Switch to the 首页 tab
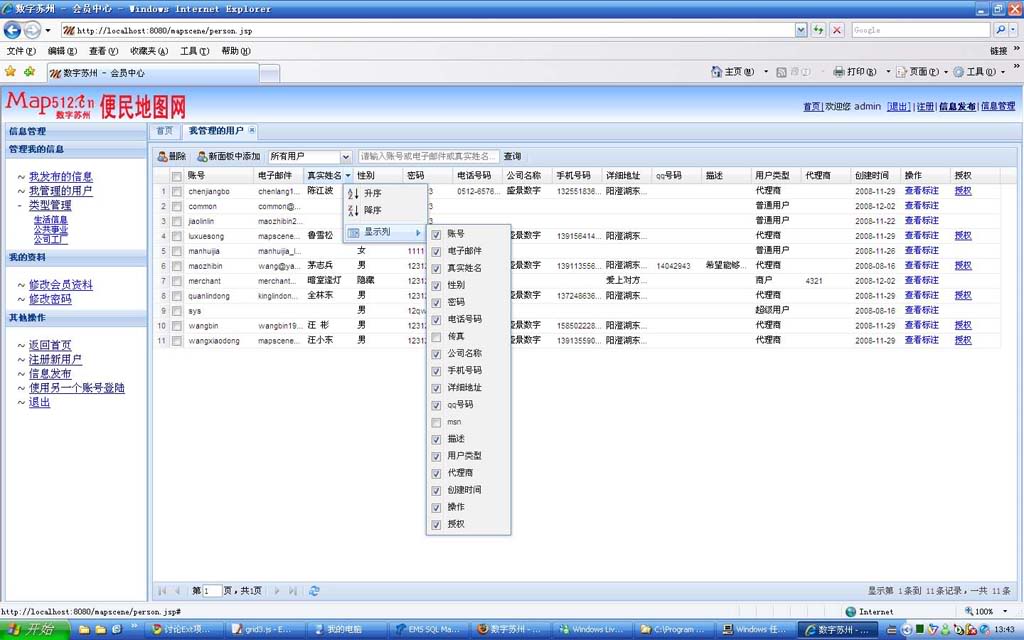The height and width of the screenshot is (640, 1024). [x=165, y=131]
